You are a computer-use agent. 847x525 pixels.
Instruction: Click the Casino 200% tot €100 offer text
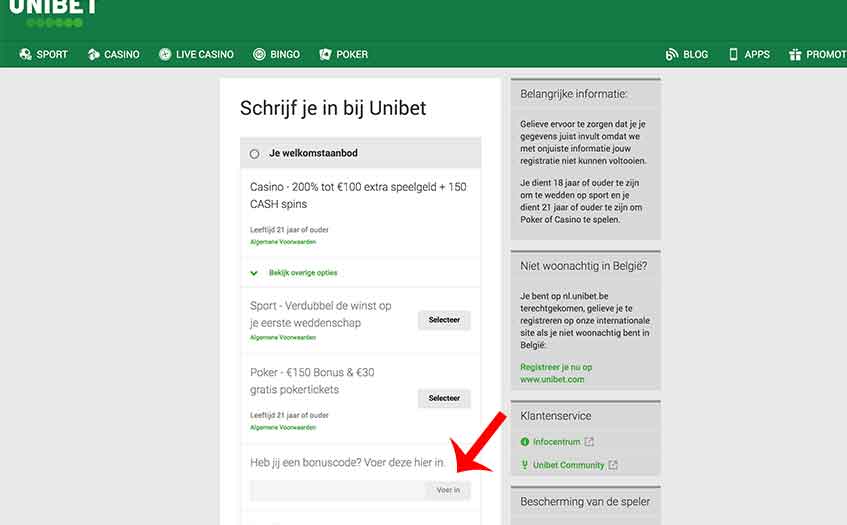tap(358, 196)
